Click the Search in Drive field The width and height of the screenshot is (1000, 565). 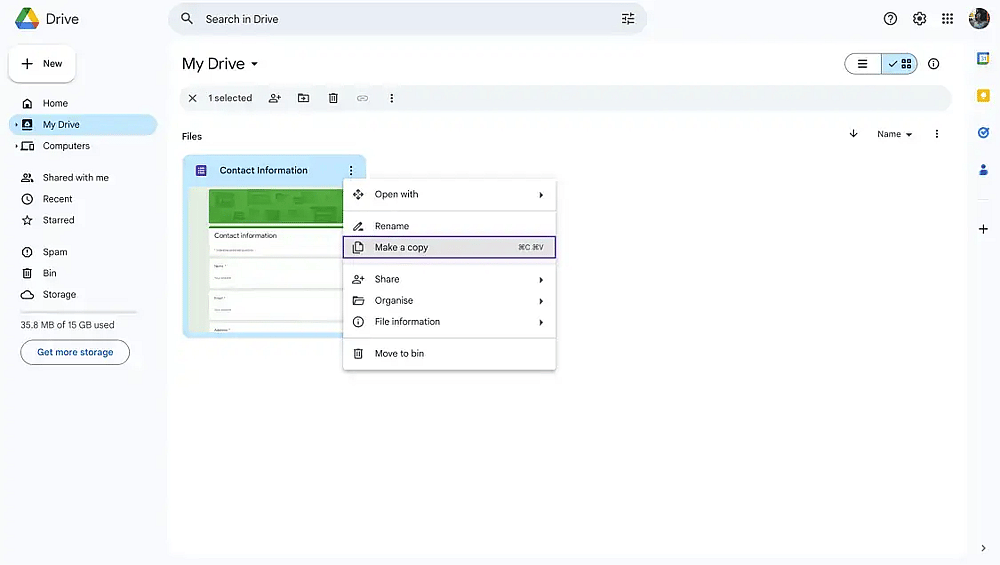coord(408,19)
